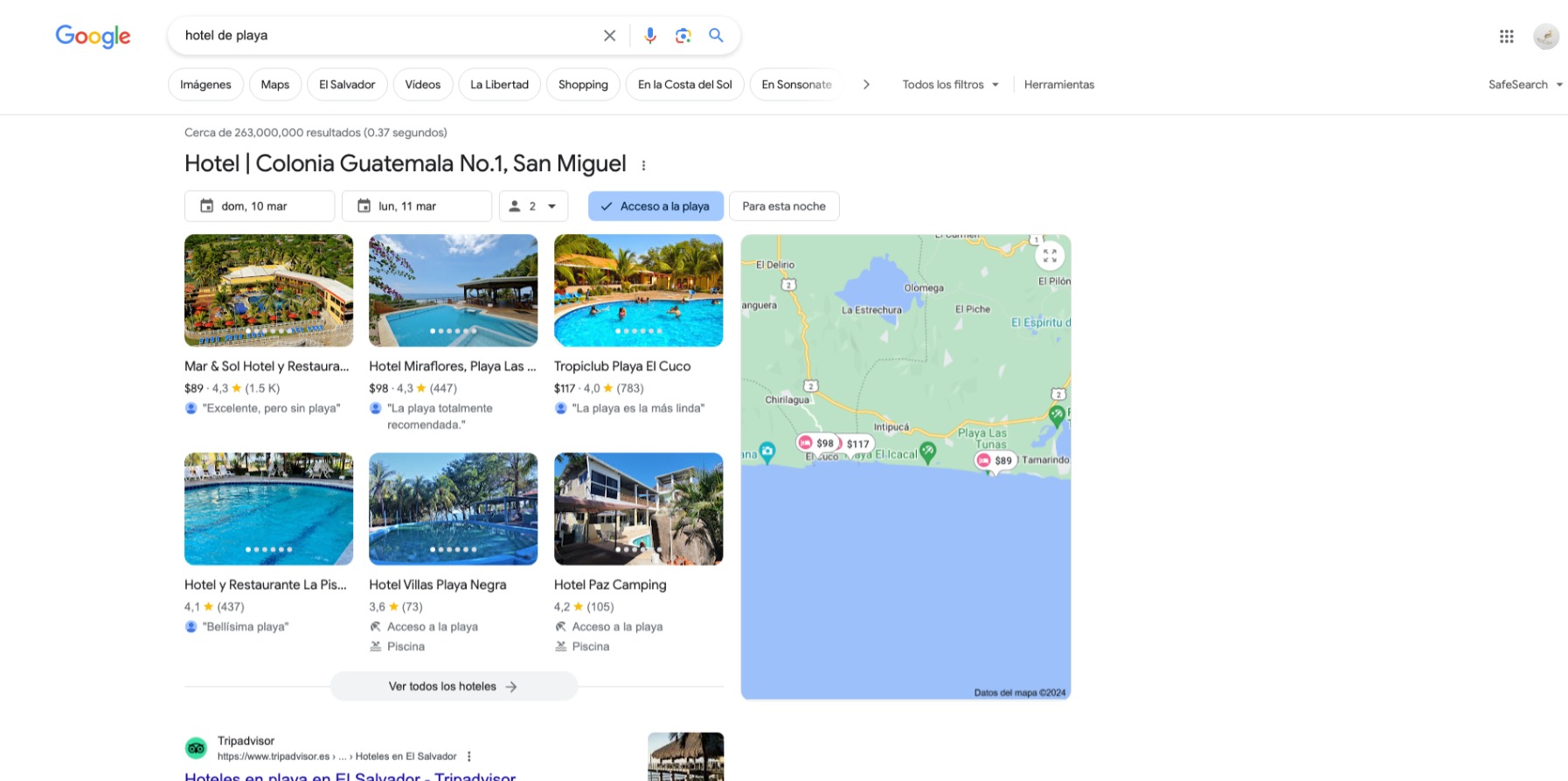Open Hotel y Restaurante La Pis... listing
Image resolution: width=1568 pixels, height=781 pixels.
266,585
